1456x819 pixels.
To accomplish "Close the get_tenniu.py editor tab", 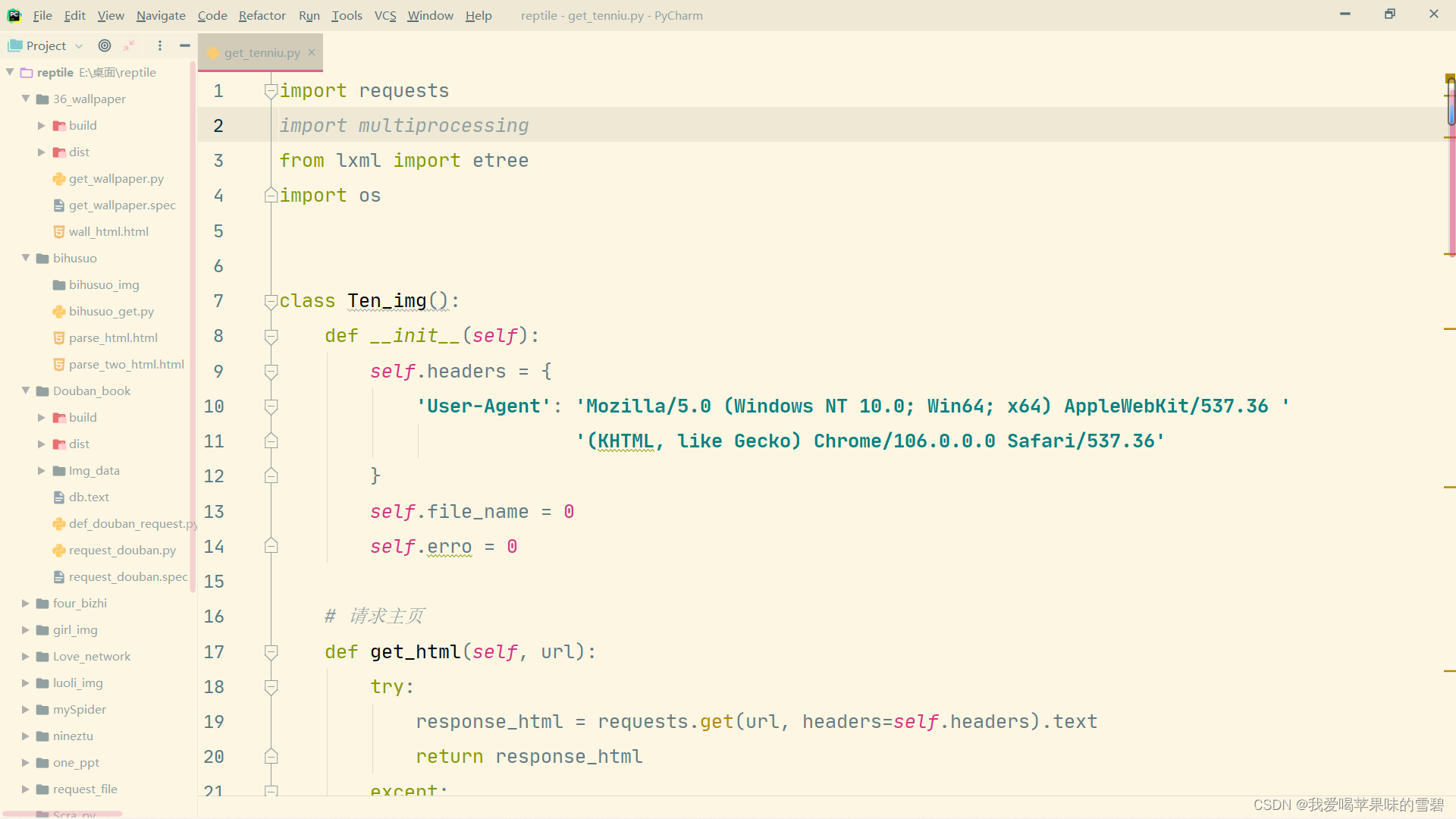I will point(312,52).
